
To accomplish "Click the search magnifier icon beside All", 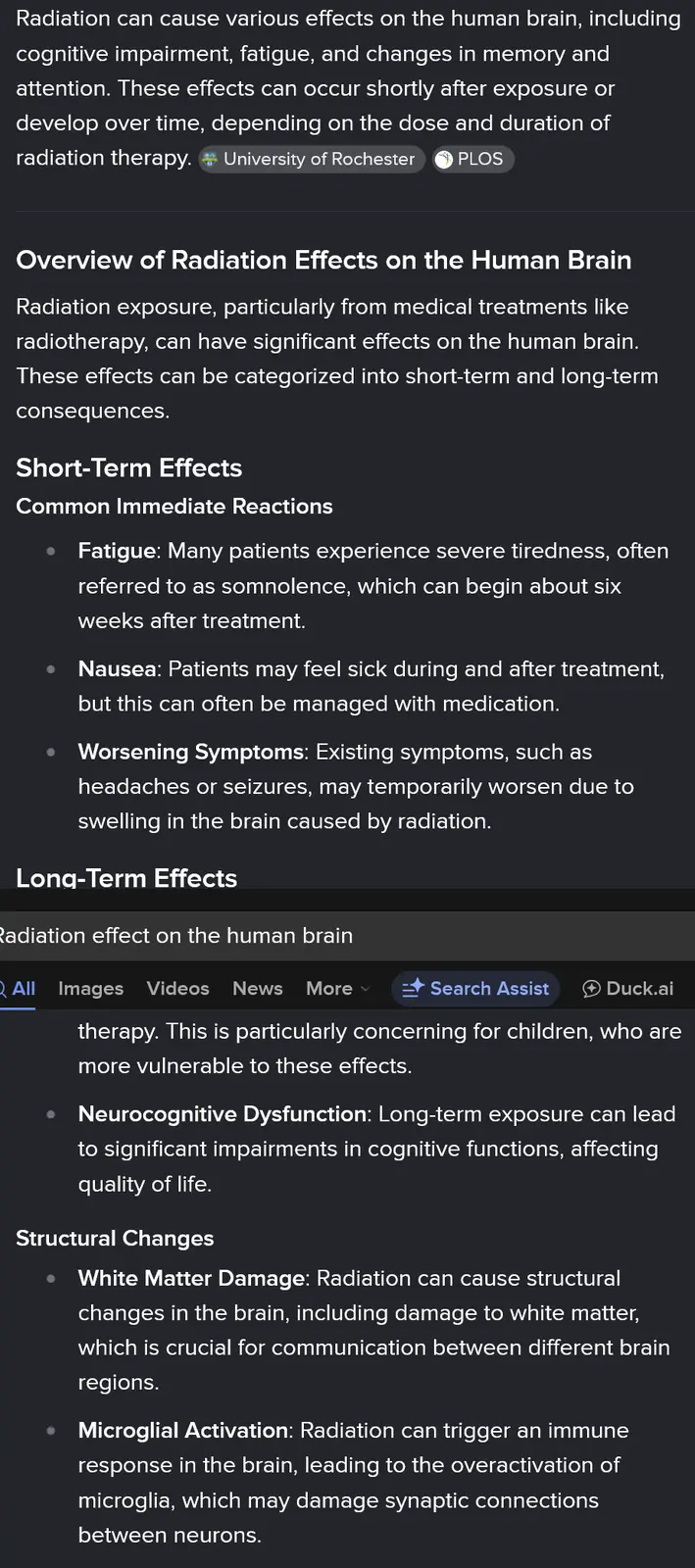I will (x=3, y=989).
